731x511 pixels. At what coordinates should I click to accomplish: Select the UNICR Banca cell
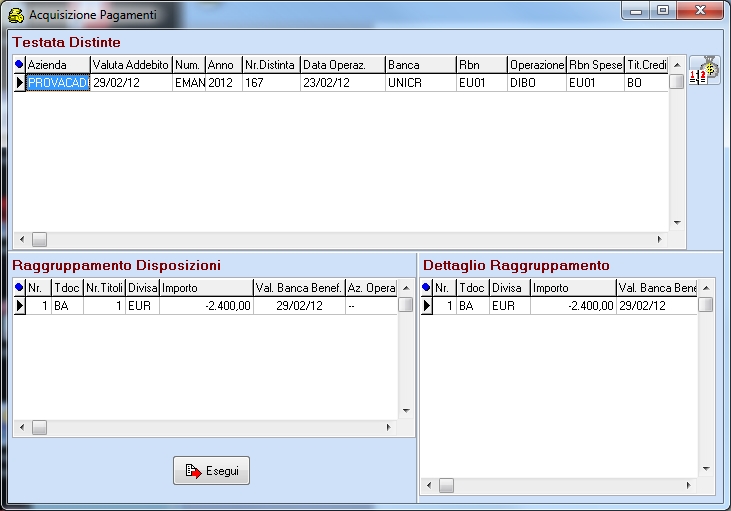click(x=421, y=83)
